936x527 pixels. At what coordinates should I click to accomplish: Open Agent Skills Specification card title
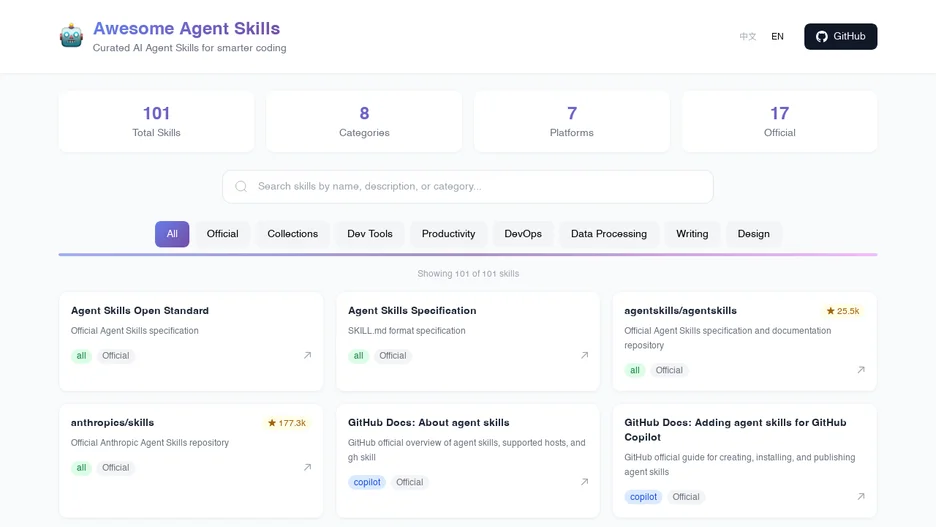(x=412, y=310)
